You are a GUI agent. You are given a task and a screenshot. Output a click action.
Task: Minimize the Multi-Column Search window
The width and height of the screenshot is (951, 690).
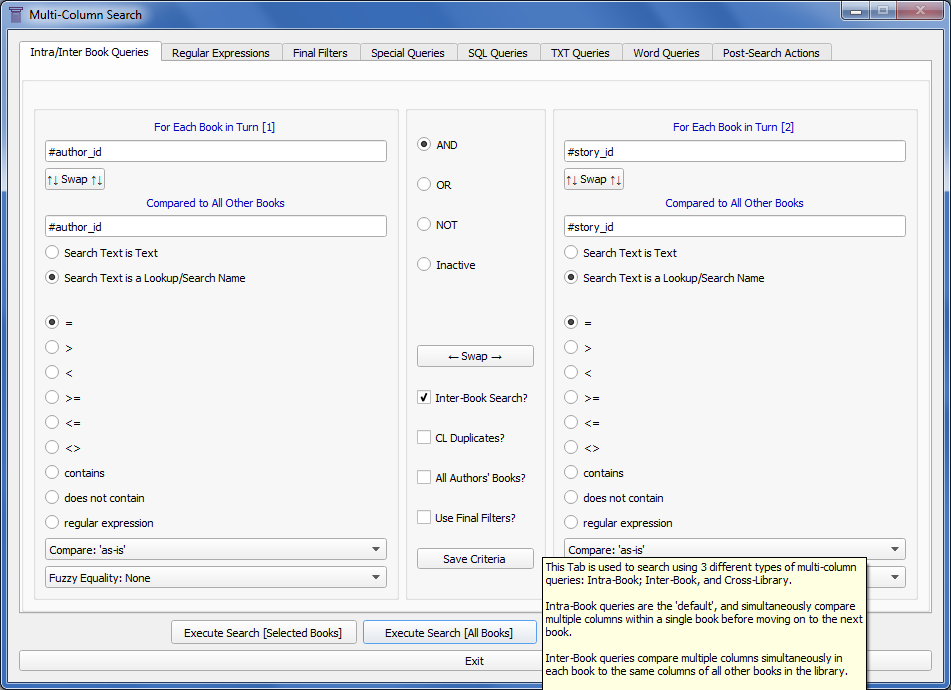click(x=856, y=10)
